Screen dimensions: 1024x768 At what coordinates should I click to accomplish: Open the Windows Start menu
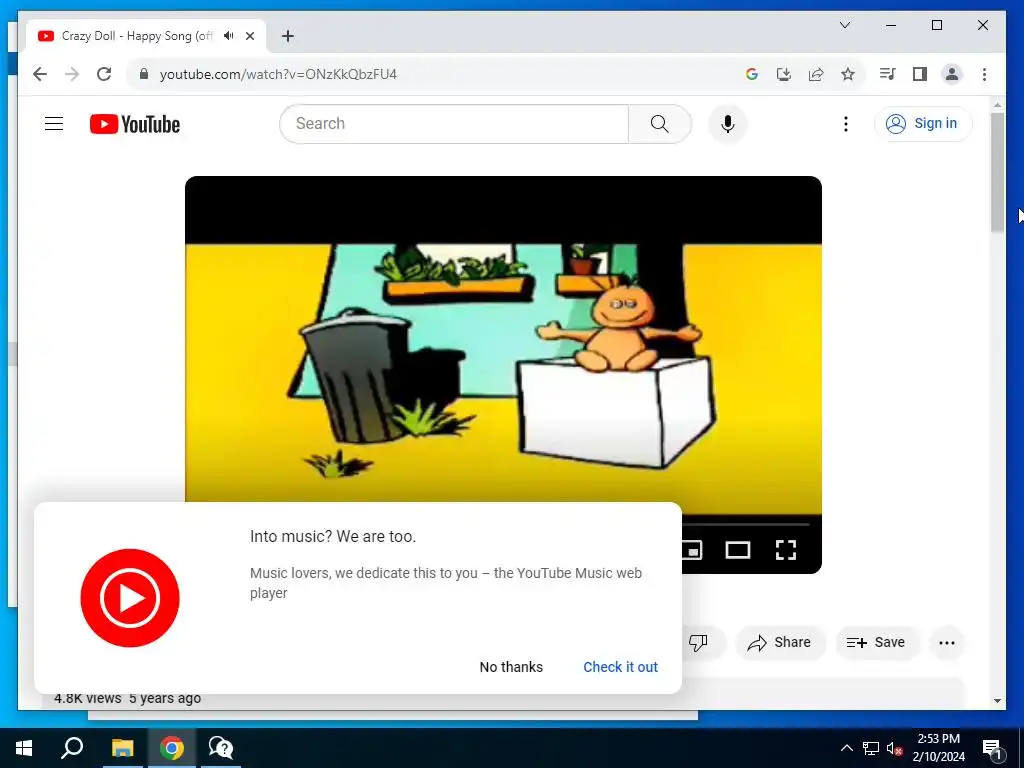24,748
